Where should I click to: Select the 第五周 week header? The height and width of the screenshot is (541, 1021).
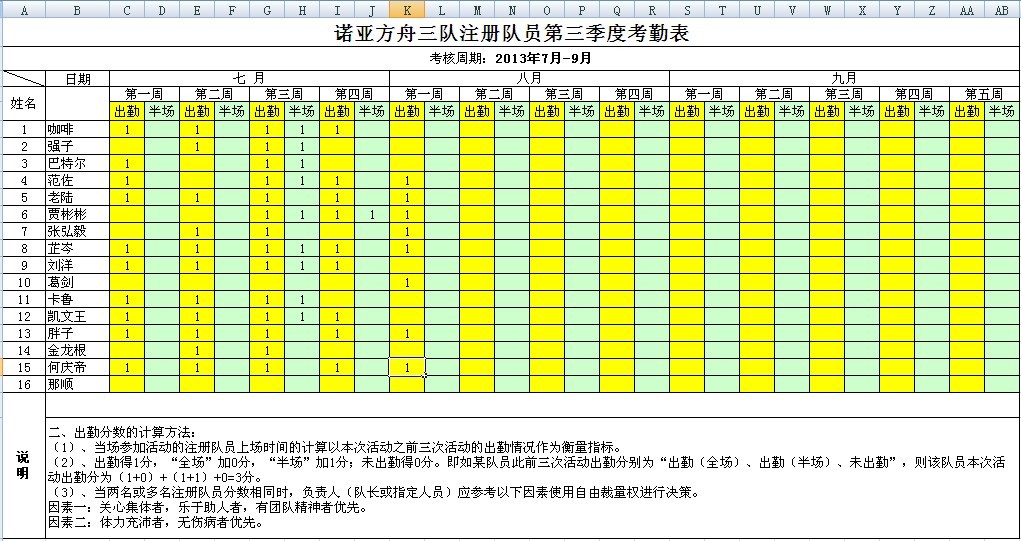pyautogui.click(x=984, y=94)
